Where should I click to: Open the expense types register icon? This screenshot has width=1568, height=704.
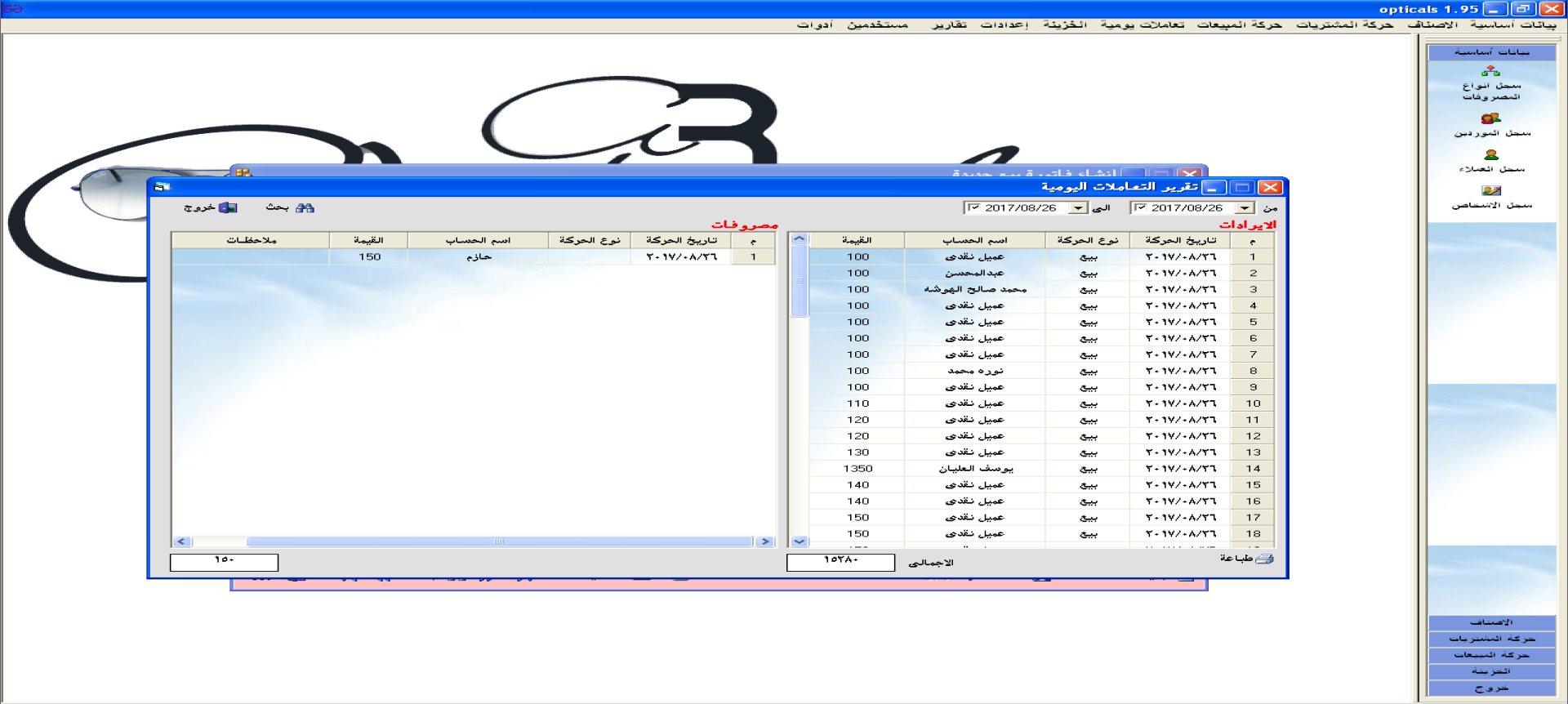[1491, 71]
